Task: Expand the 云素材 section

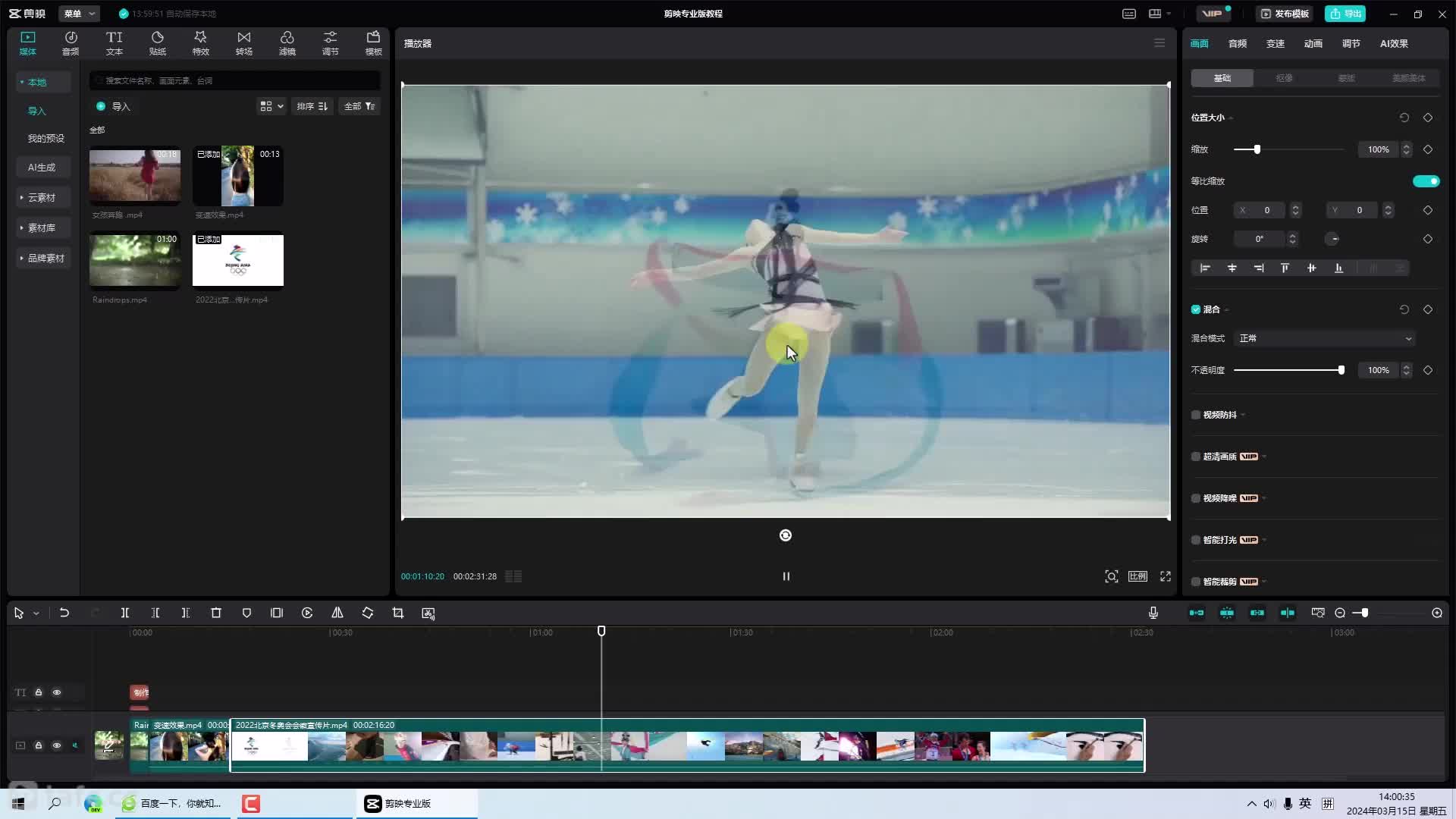Action: (x=42, y=198)
